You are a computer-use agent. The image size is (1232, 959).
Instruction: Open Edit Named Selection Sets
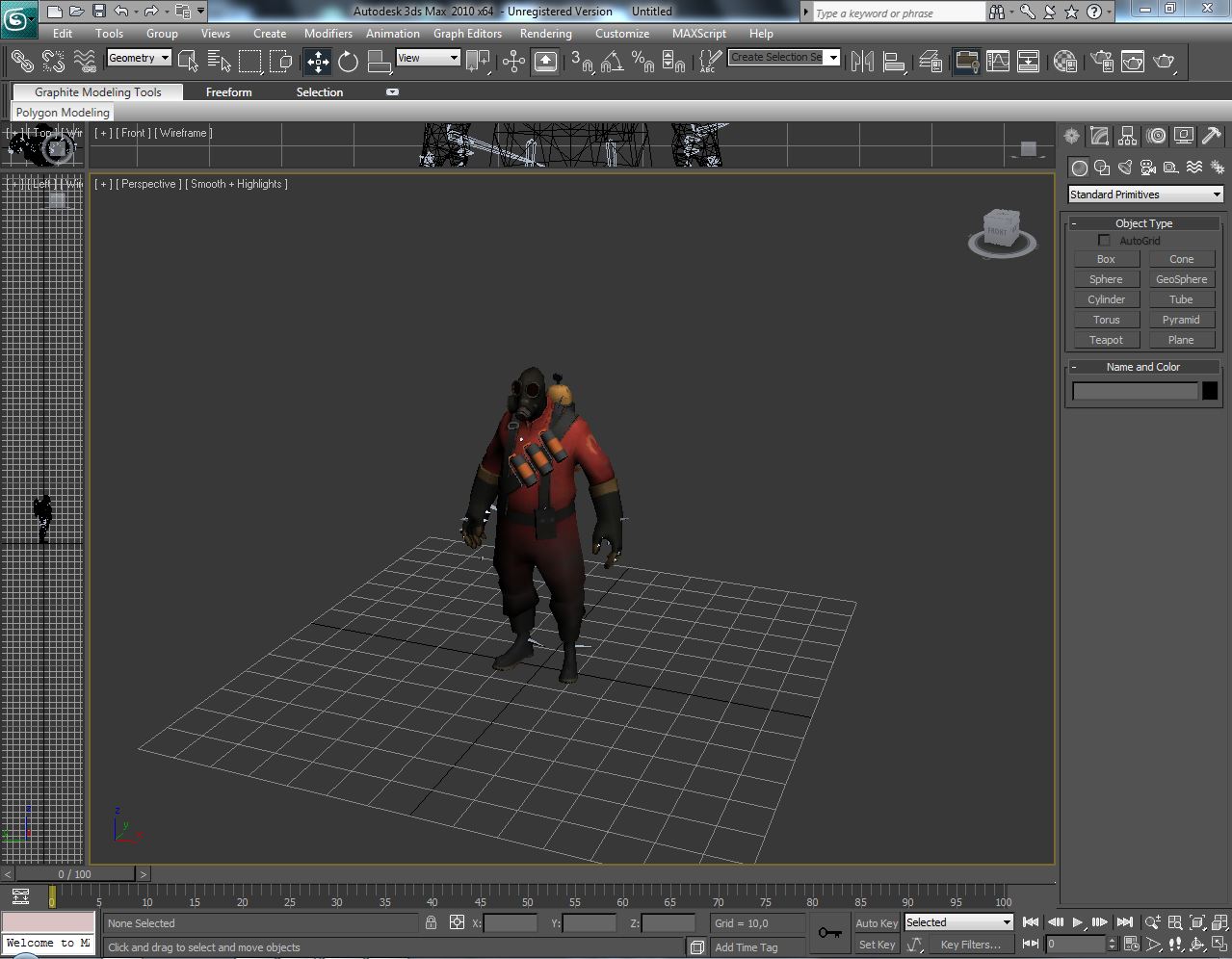pyautogui.click(x=710, y=62)
